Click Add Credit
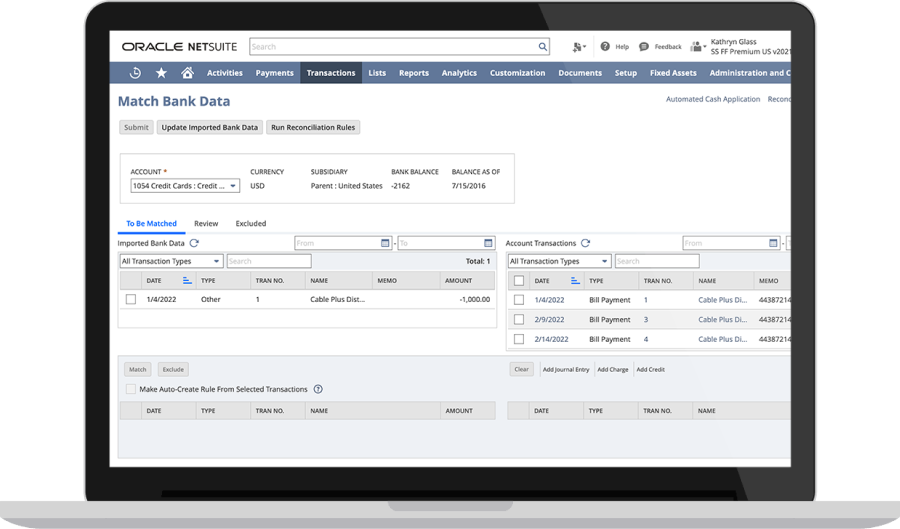 (x=650, y=369)
